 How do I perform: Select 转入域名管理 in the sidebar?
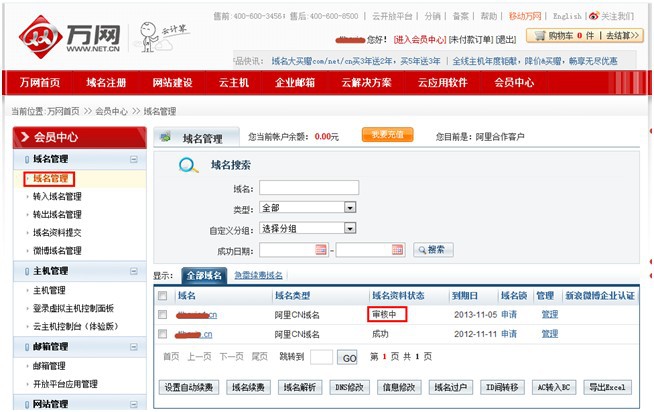pyautogui.click(x=57, y=196)
